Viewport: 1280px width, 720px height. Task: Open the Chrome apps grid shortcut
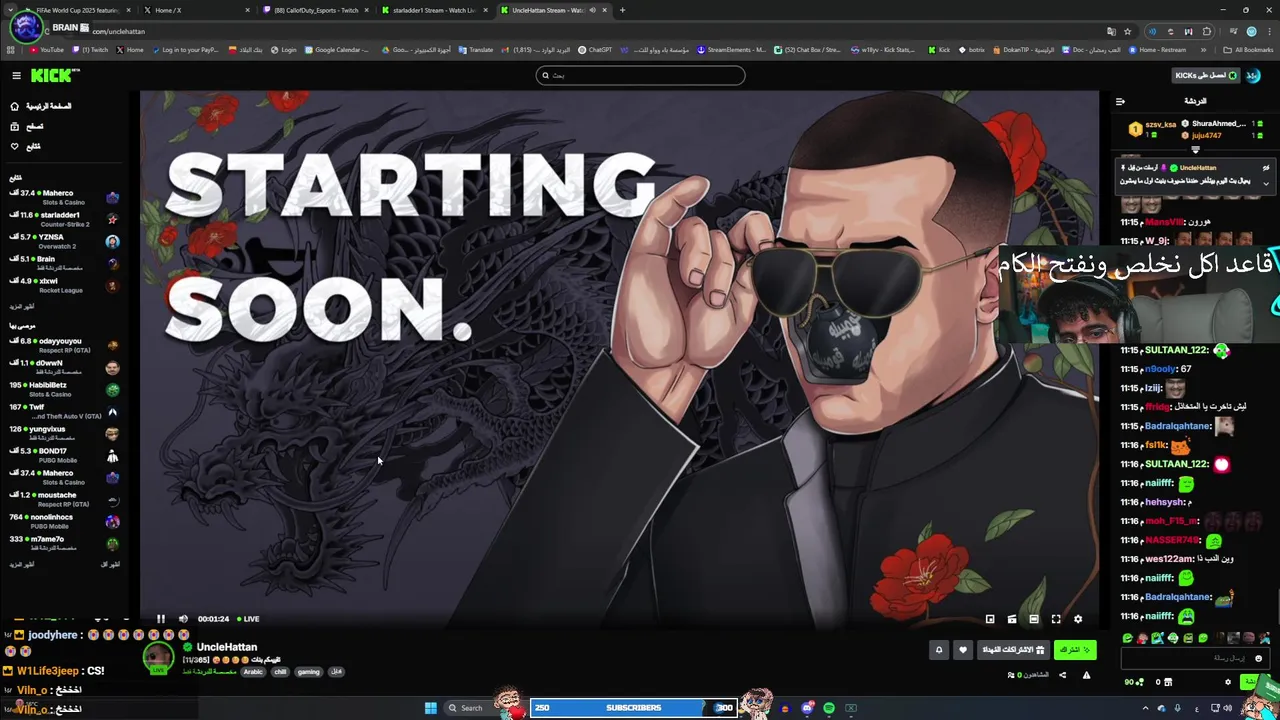click(11, 50)
